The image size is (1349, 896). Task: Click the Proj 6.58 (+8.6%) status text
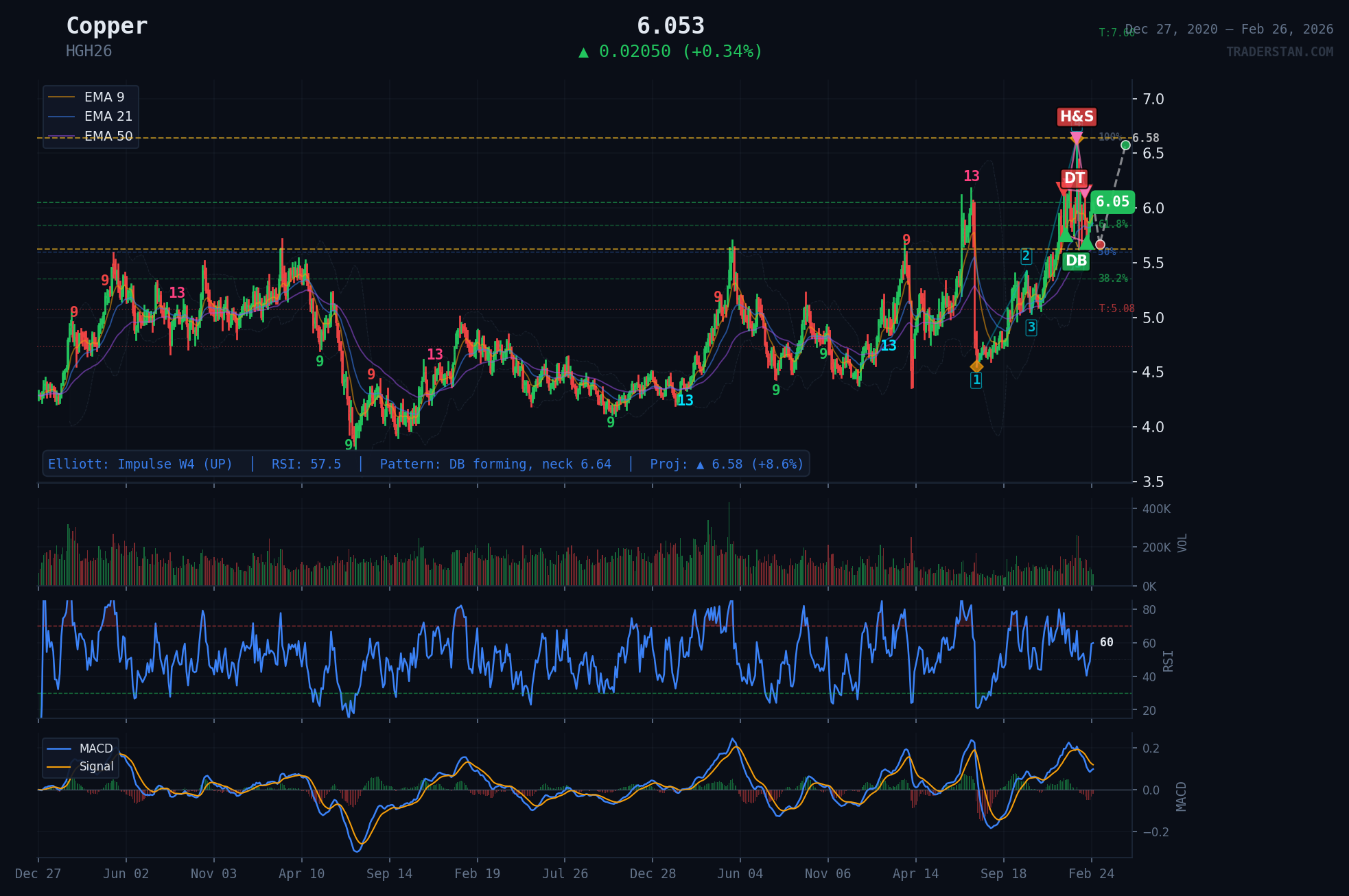pos(726,464)
